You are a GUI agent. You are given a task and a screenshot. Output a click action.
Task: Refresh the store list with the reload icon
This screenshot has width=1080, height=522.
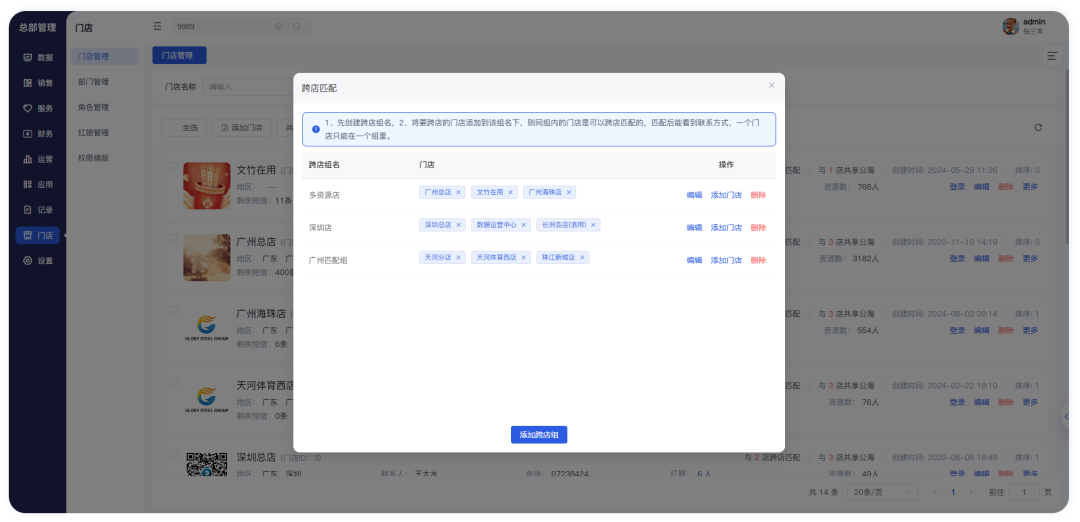point(1038,127)
